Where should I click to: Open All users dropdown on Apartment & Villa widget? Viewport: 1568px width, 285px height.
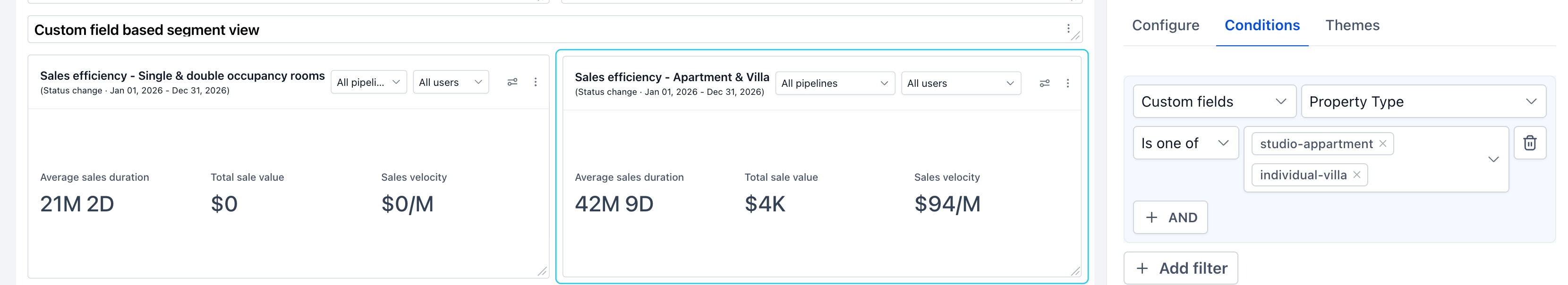coord(961,83)
